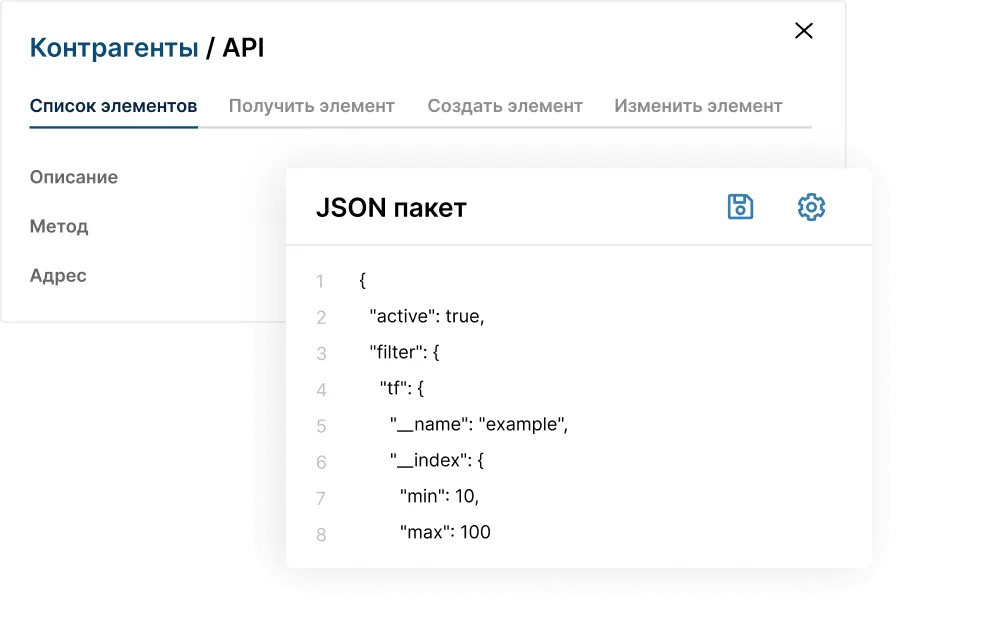1000x622 pixels.
Task: Select the Создать элемент tab
Action: click(504, 106)
